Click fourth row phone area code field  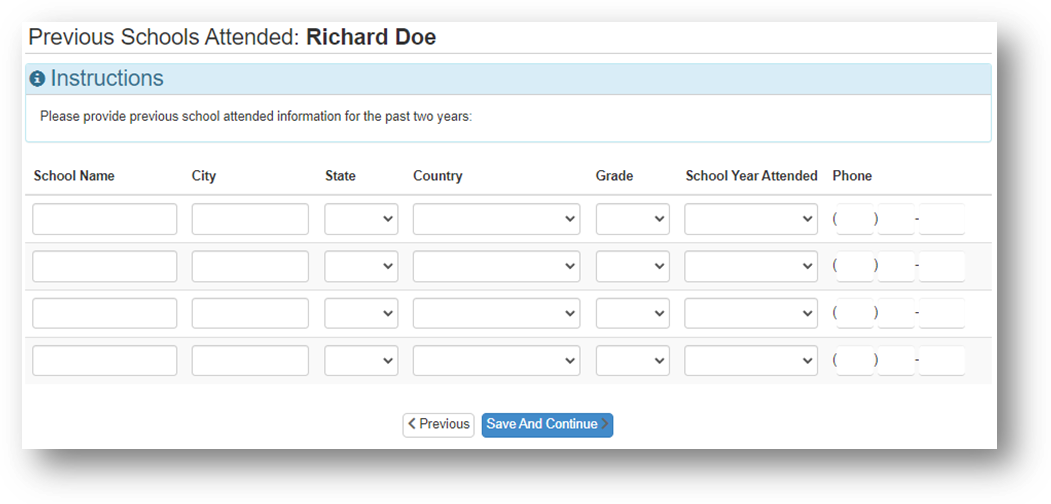tap(855, 361)
